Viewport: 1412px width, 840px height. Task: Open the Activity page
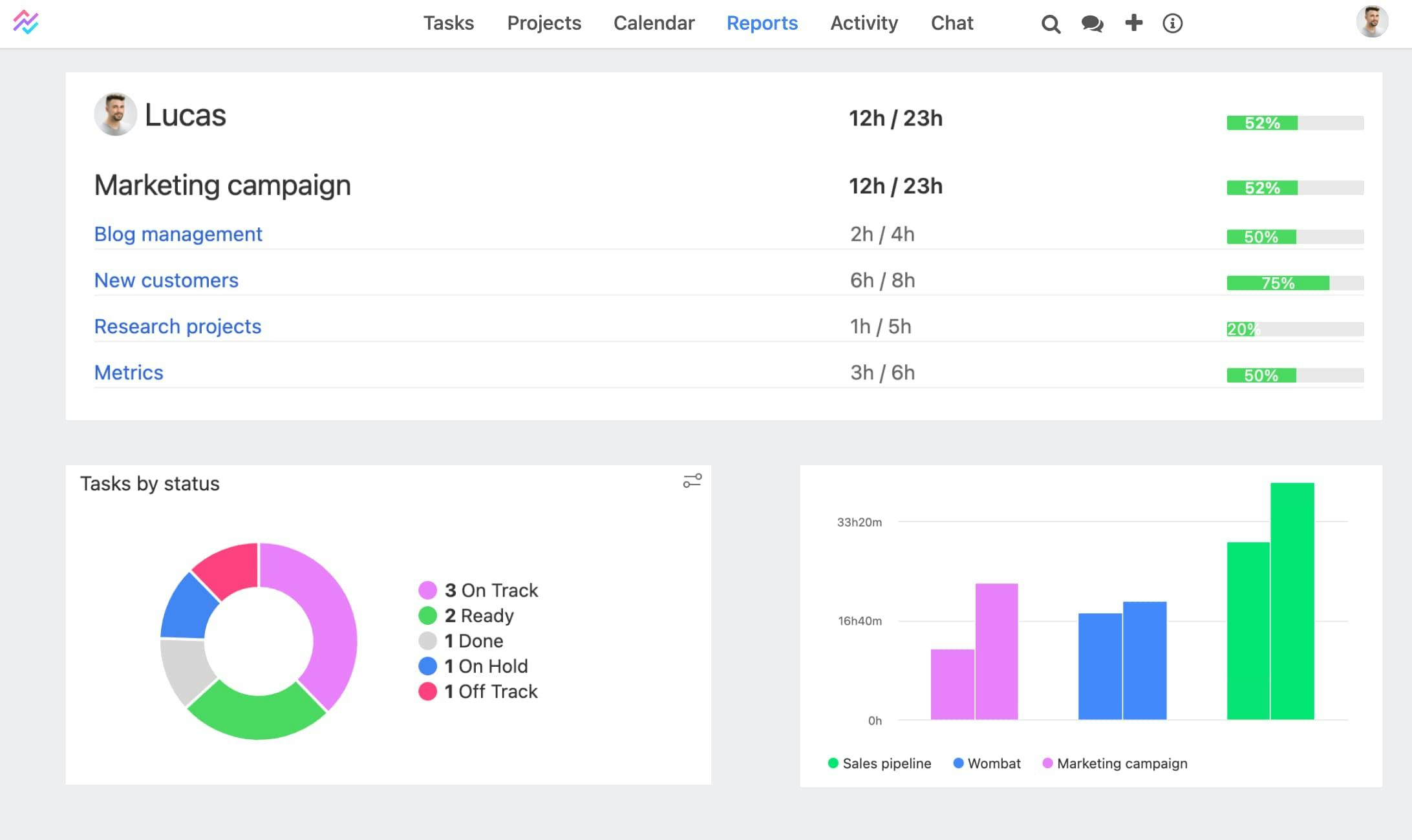click(864, 23)
